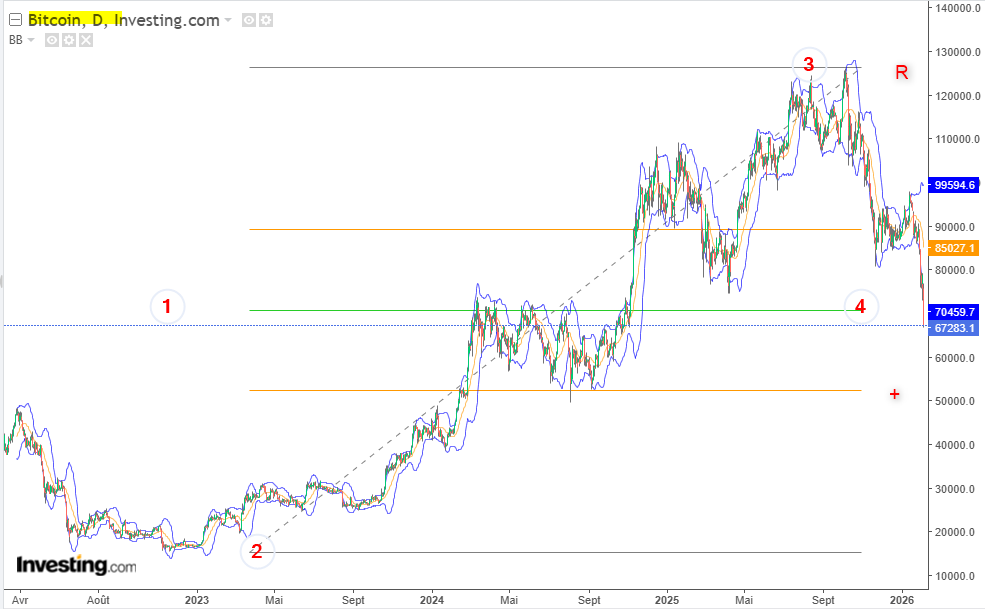Click the 60000.0 price axis value

[955, 358]
